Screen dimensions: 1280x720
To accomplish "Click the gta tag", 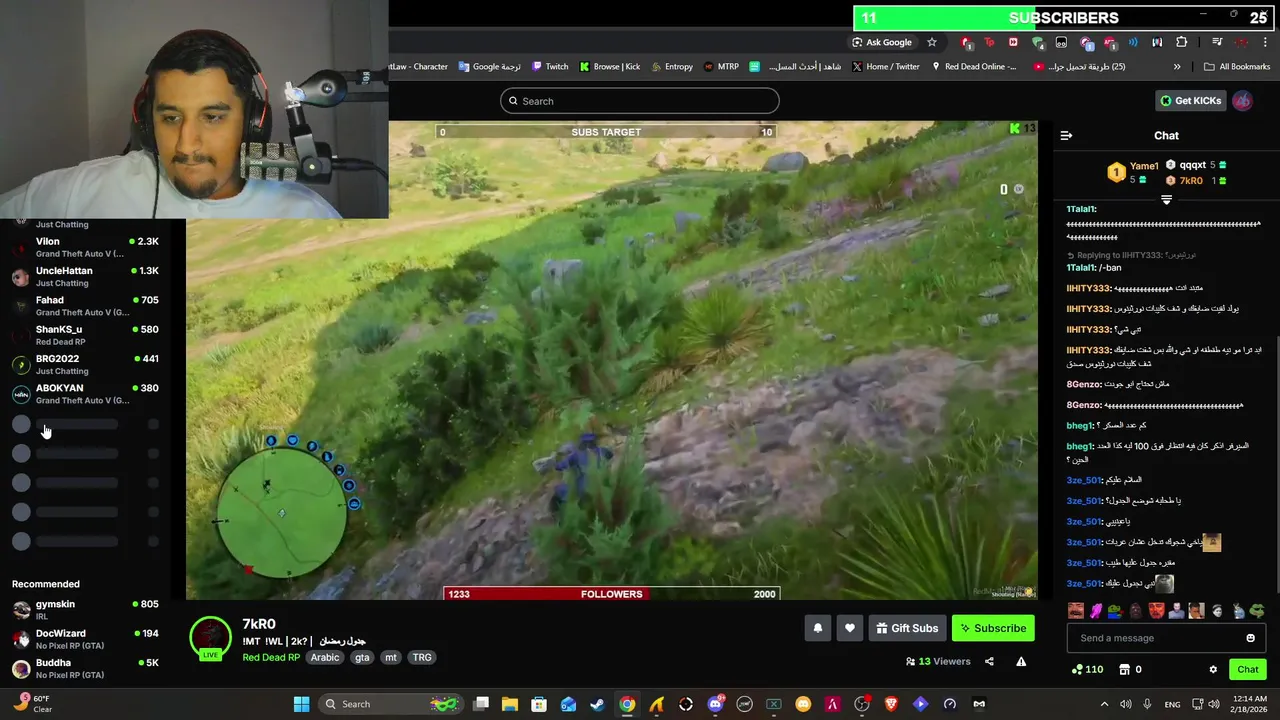I will tap(362, 657).
